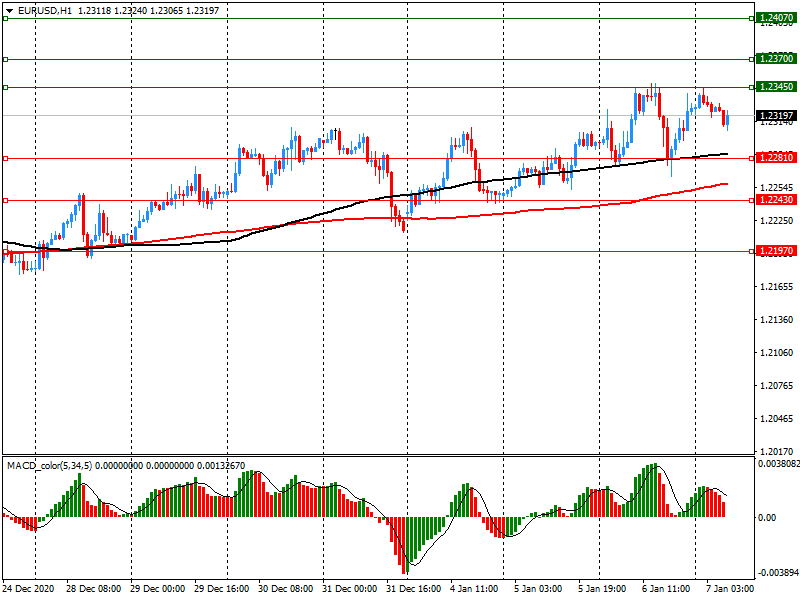Open the dropdown arrow beside EURUSD,H1
The image size is (800, 600).
(x=9, y=10)
